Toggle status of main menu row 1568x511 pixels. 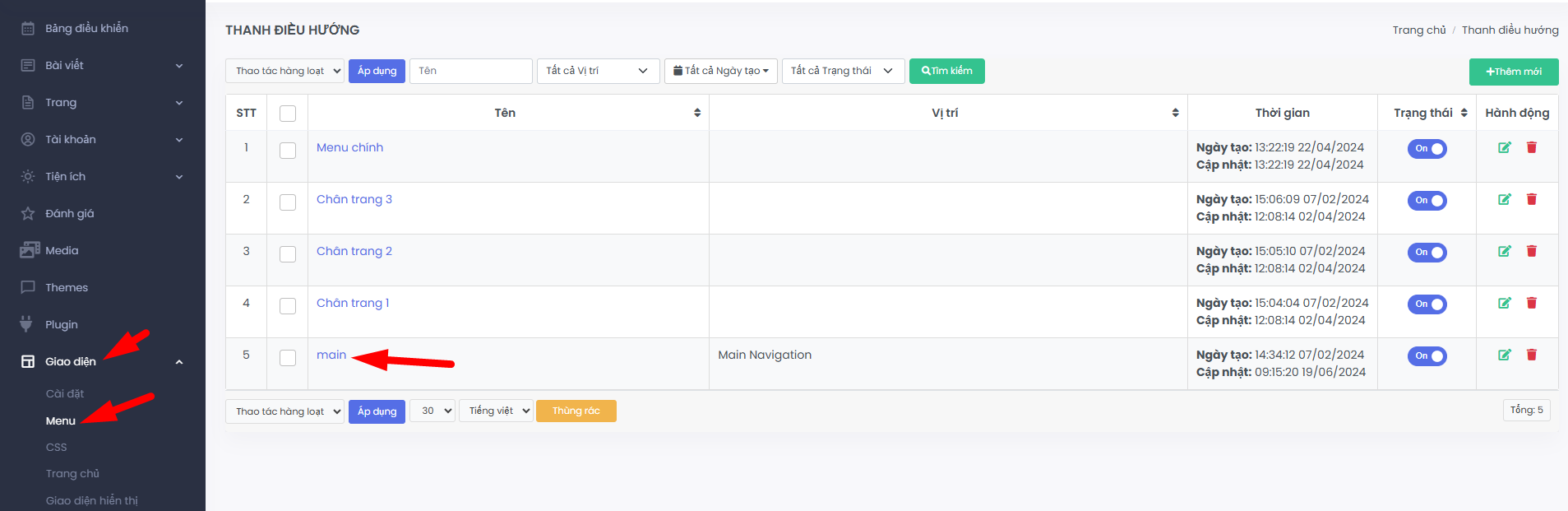pos(1427,356)
